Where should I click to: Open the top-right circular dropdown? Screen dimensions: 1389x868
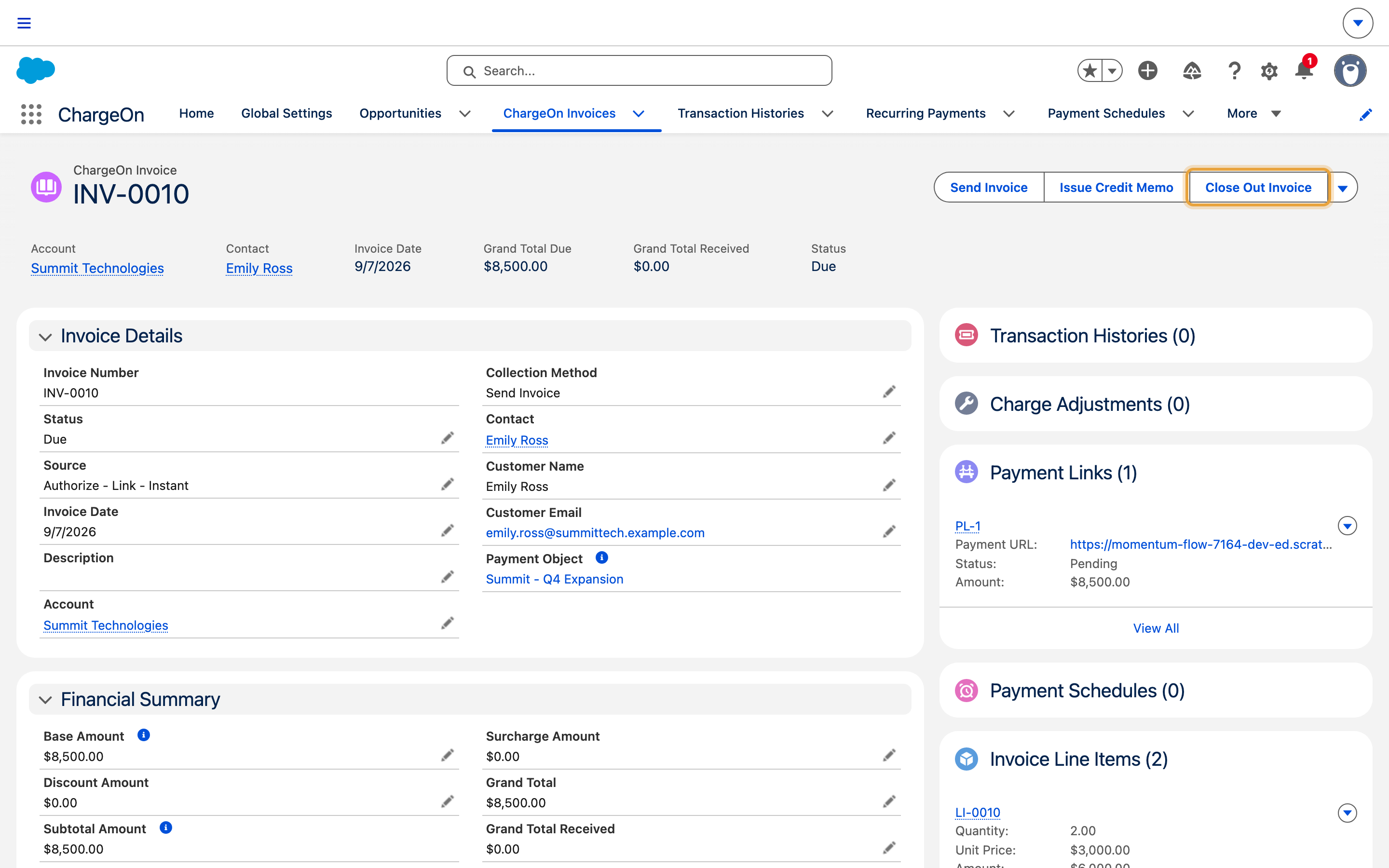[x=1358, y=23]
